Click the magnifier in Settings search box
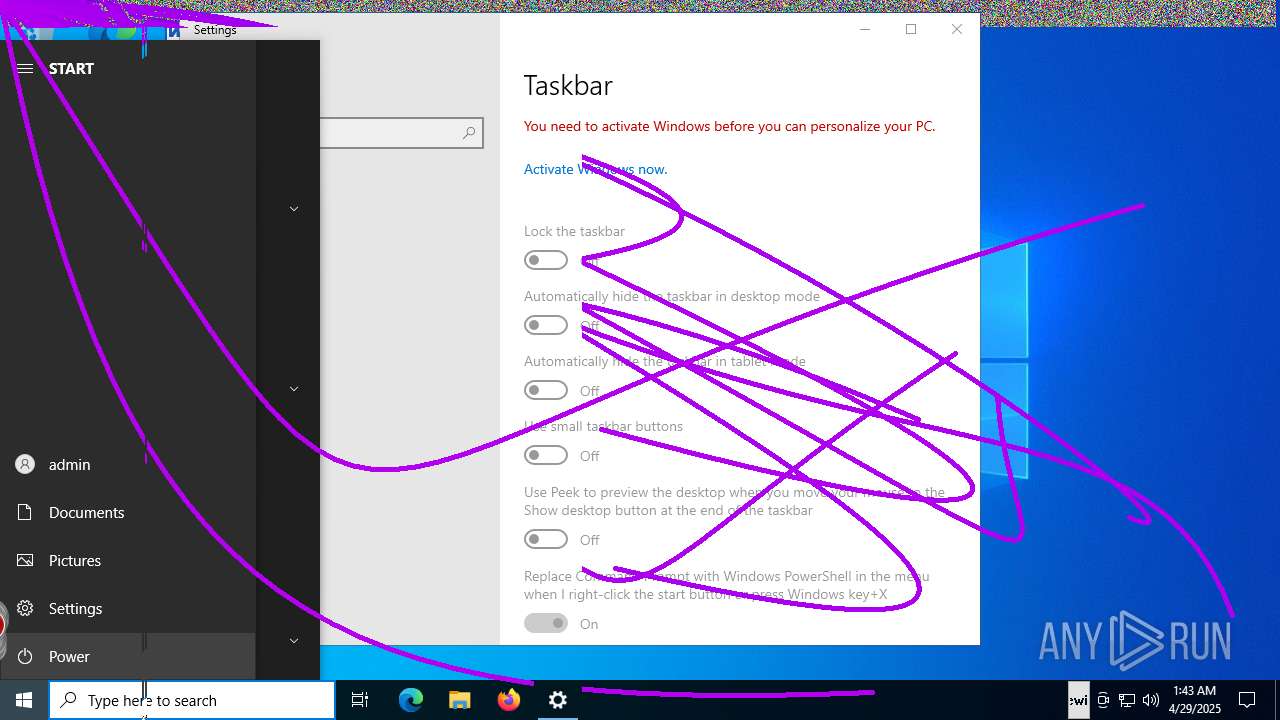The image size is (1280, 720). pyautogui.click(x=469, y=133)
